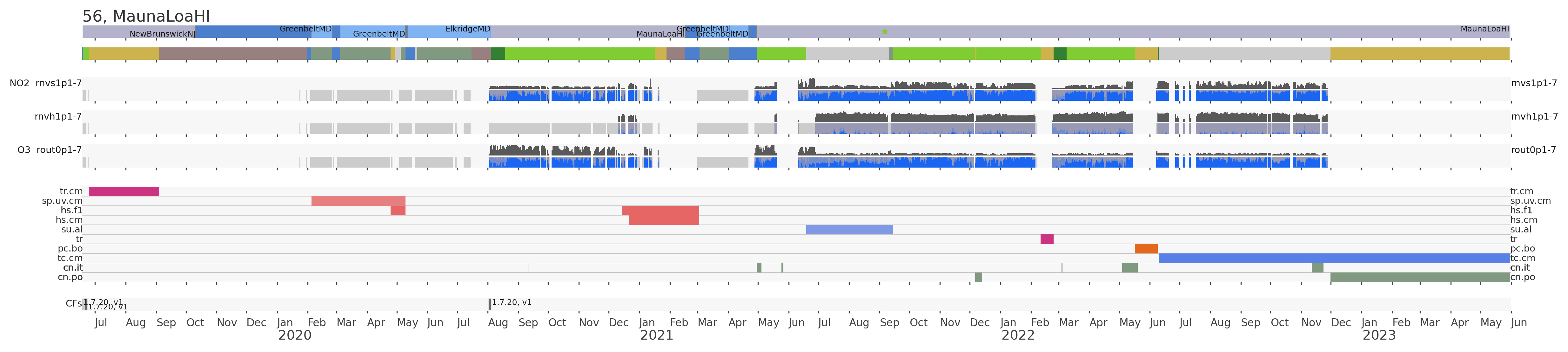Image resolution: width=1568 pixels, height=352 pixels.
Task: Click the cn.it bar near May 2022
Action: 1130,268
